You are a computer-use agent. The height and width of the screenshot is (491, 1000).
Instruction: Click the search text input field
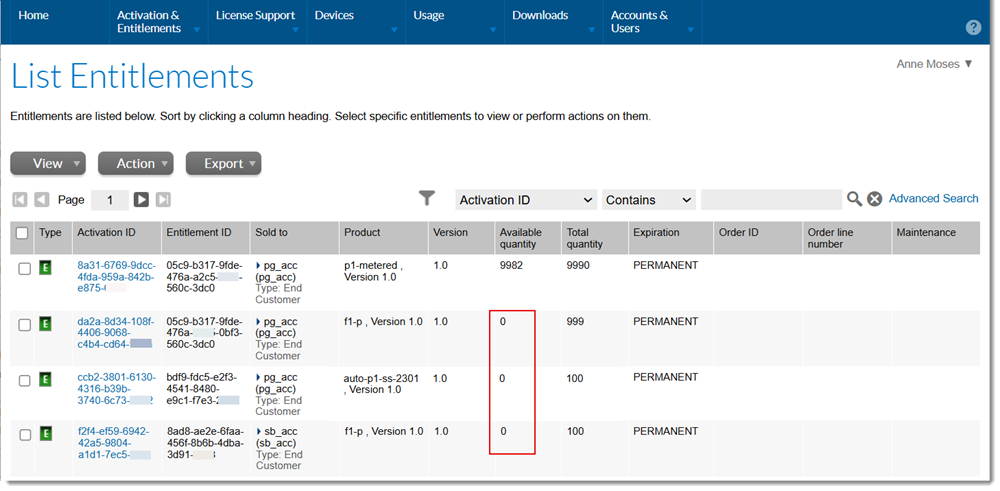click(770, 200)
